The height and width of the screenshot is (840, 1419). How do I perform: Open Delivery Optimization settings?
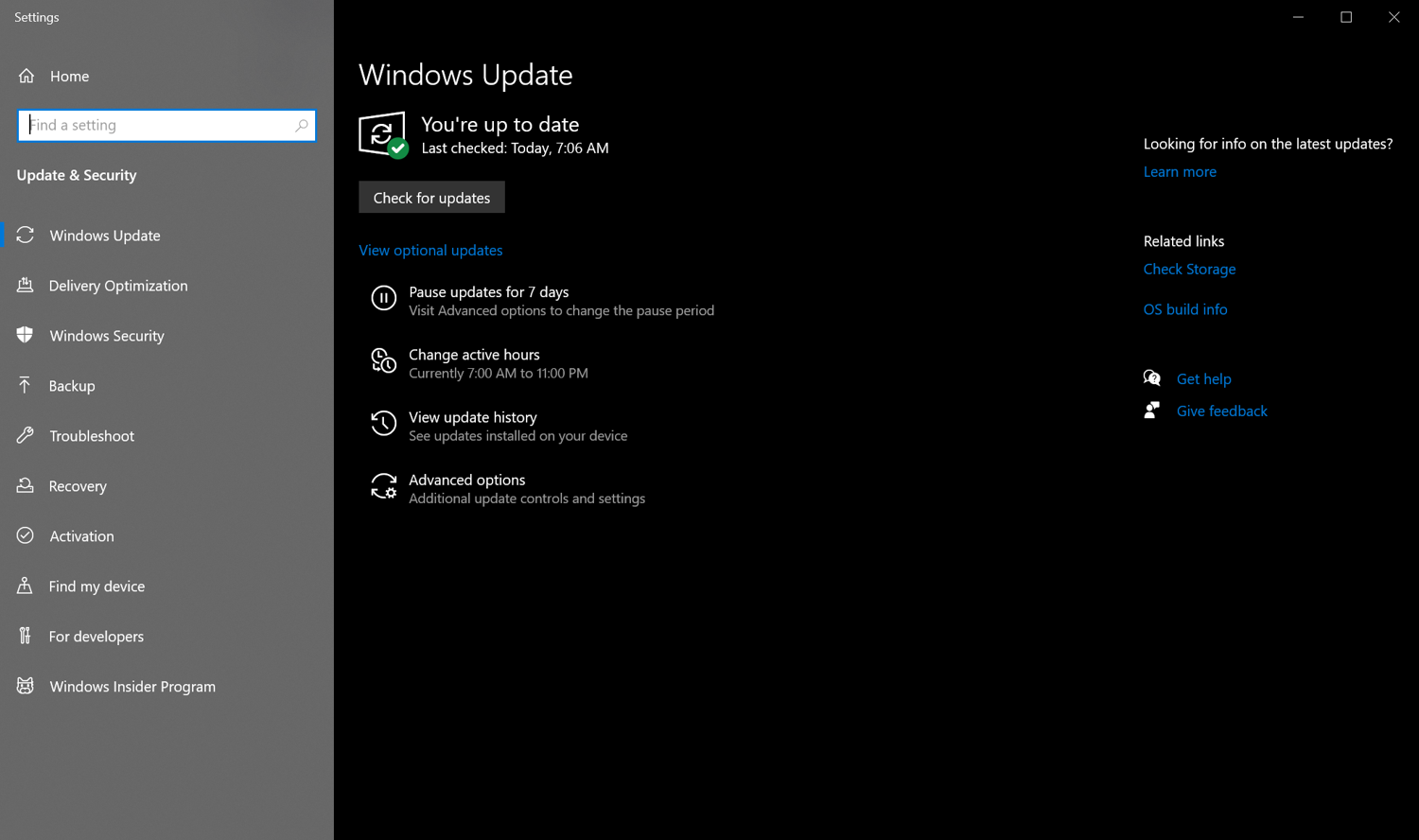[118, 286]
